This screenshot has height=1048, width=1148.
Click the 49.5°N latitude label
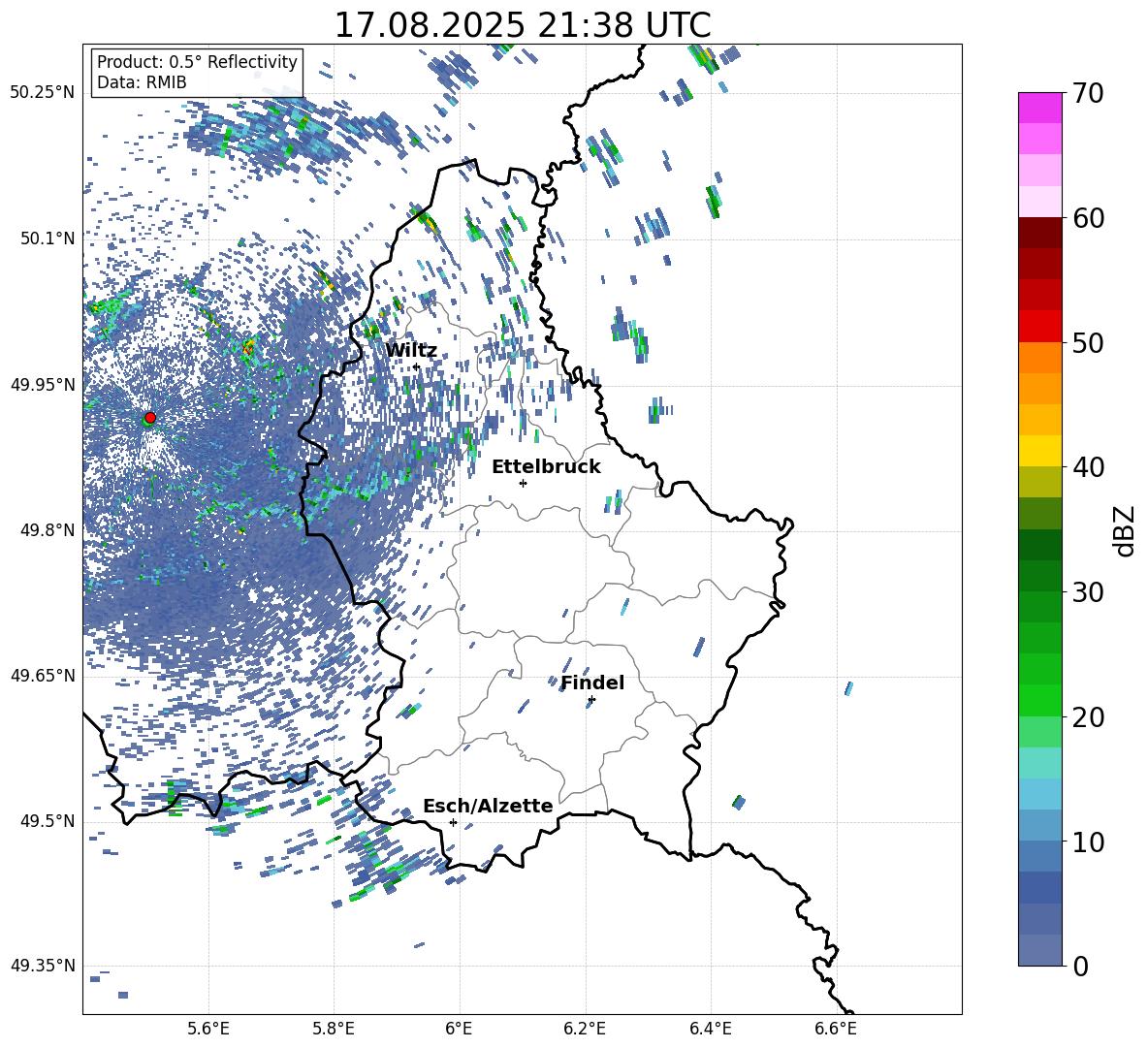click(x=48, y=821)
